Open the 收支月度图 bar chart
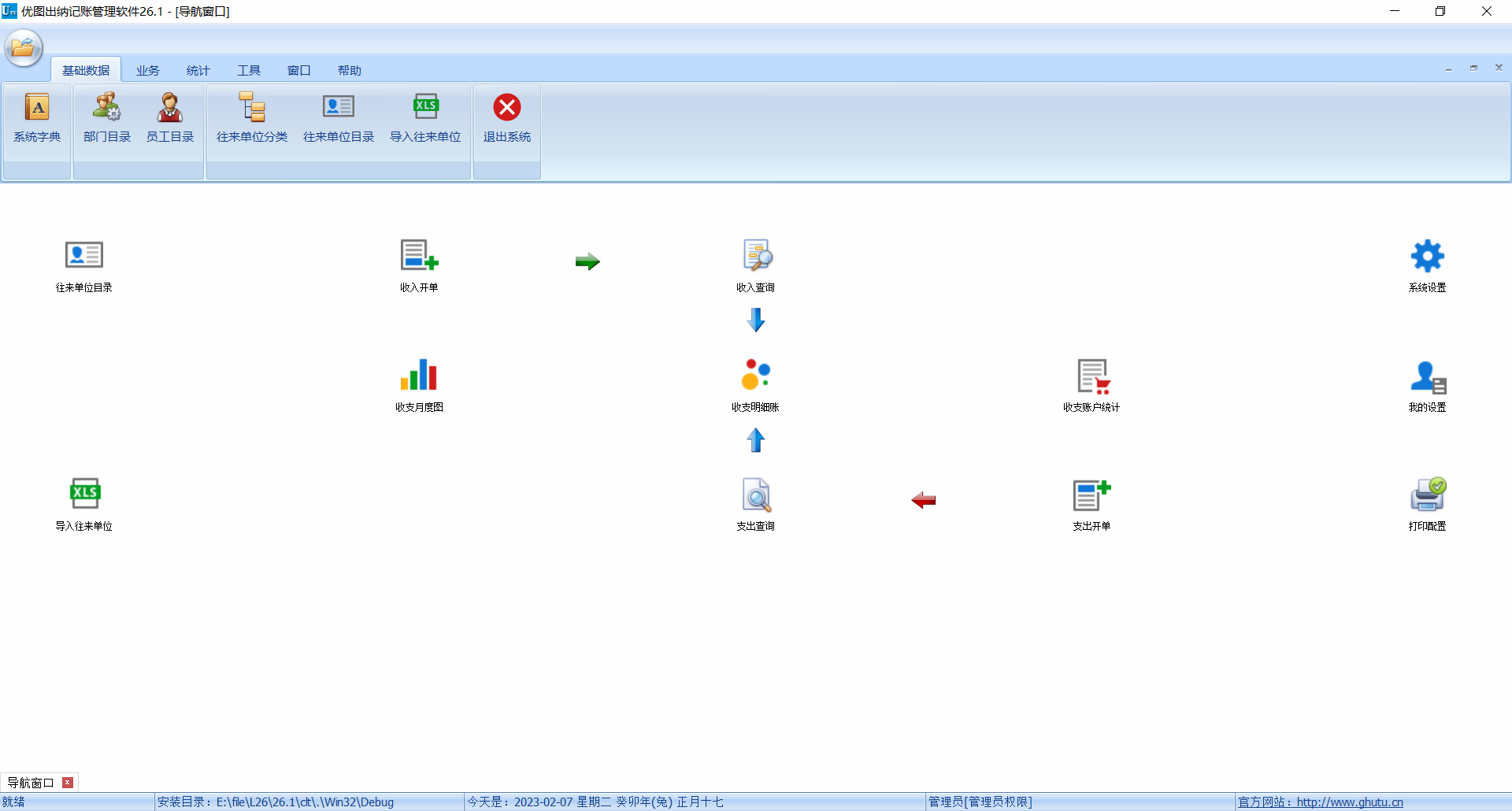 tap(419, 386)
